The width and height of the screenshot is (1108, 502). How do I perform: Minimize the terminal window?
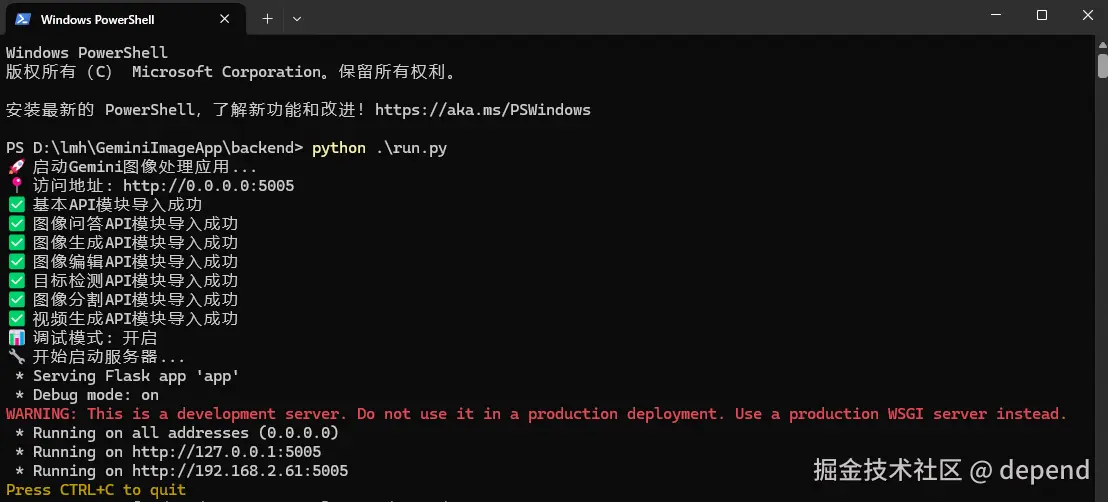click(996, 15)
